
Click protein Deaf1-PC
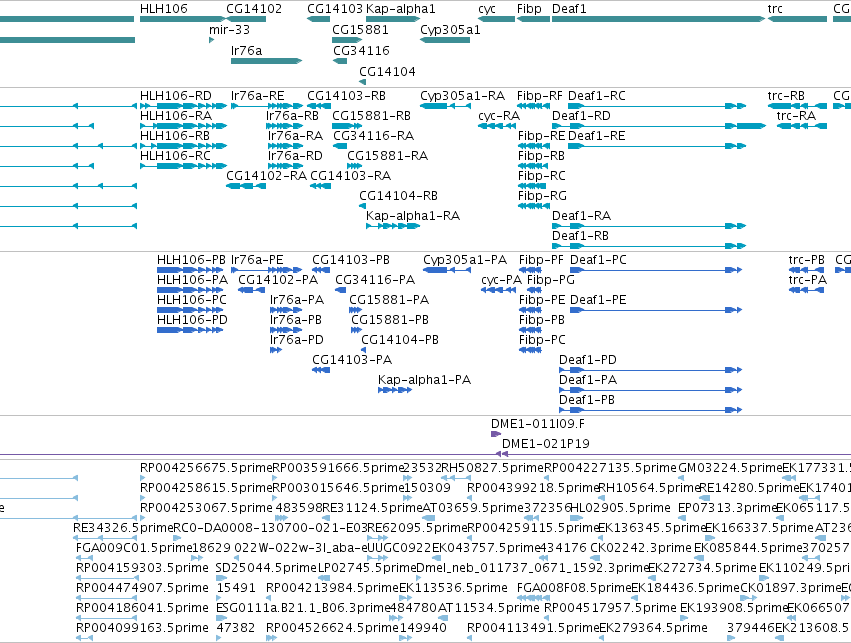point(656,270)
